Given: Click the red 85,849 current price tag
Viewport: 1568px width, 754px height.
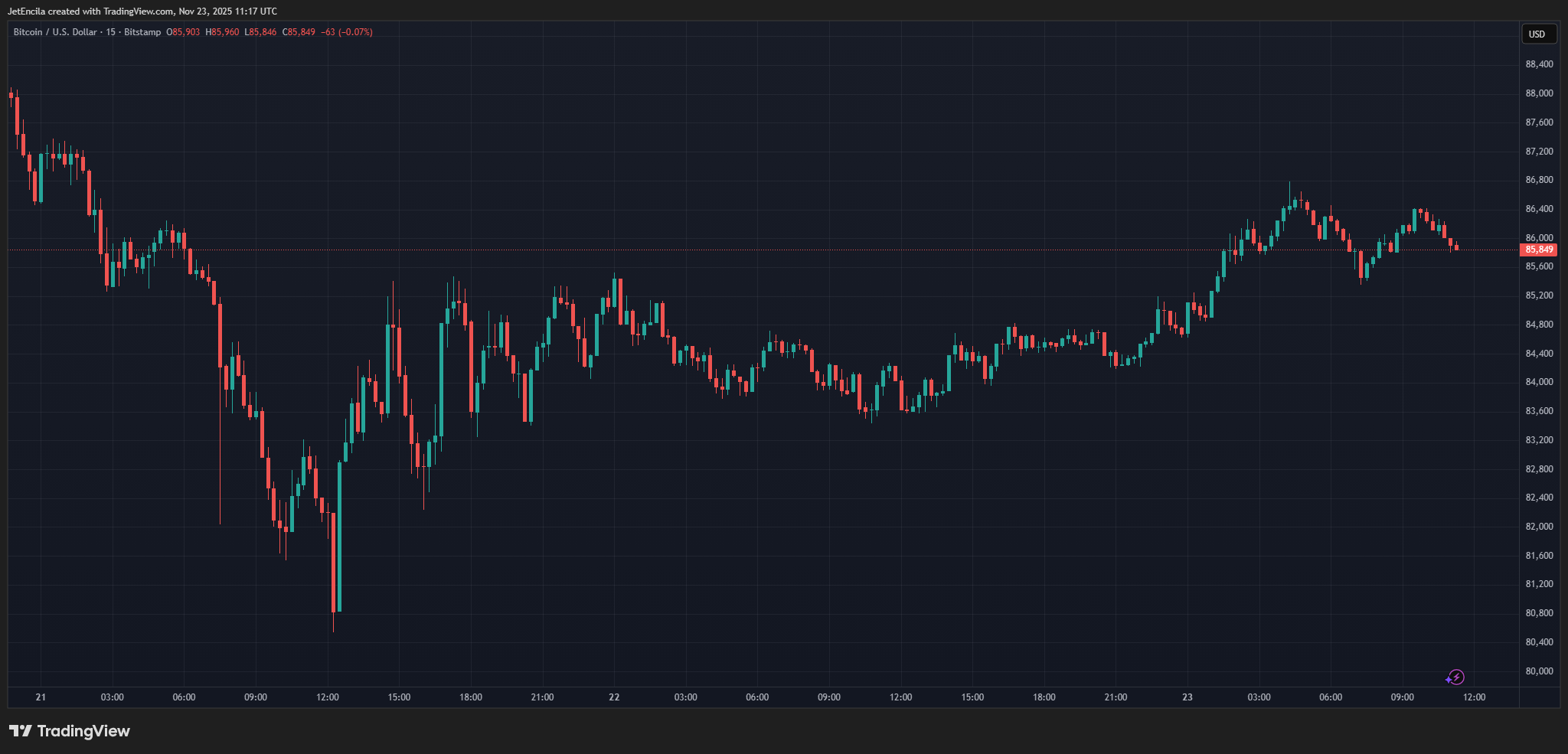Looking at the screenshot, I should click(1538, 250).
